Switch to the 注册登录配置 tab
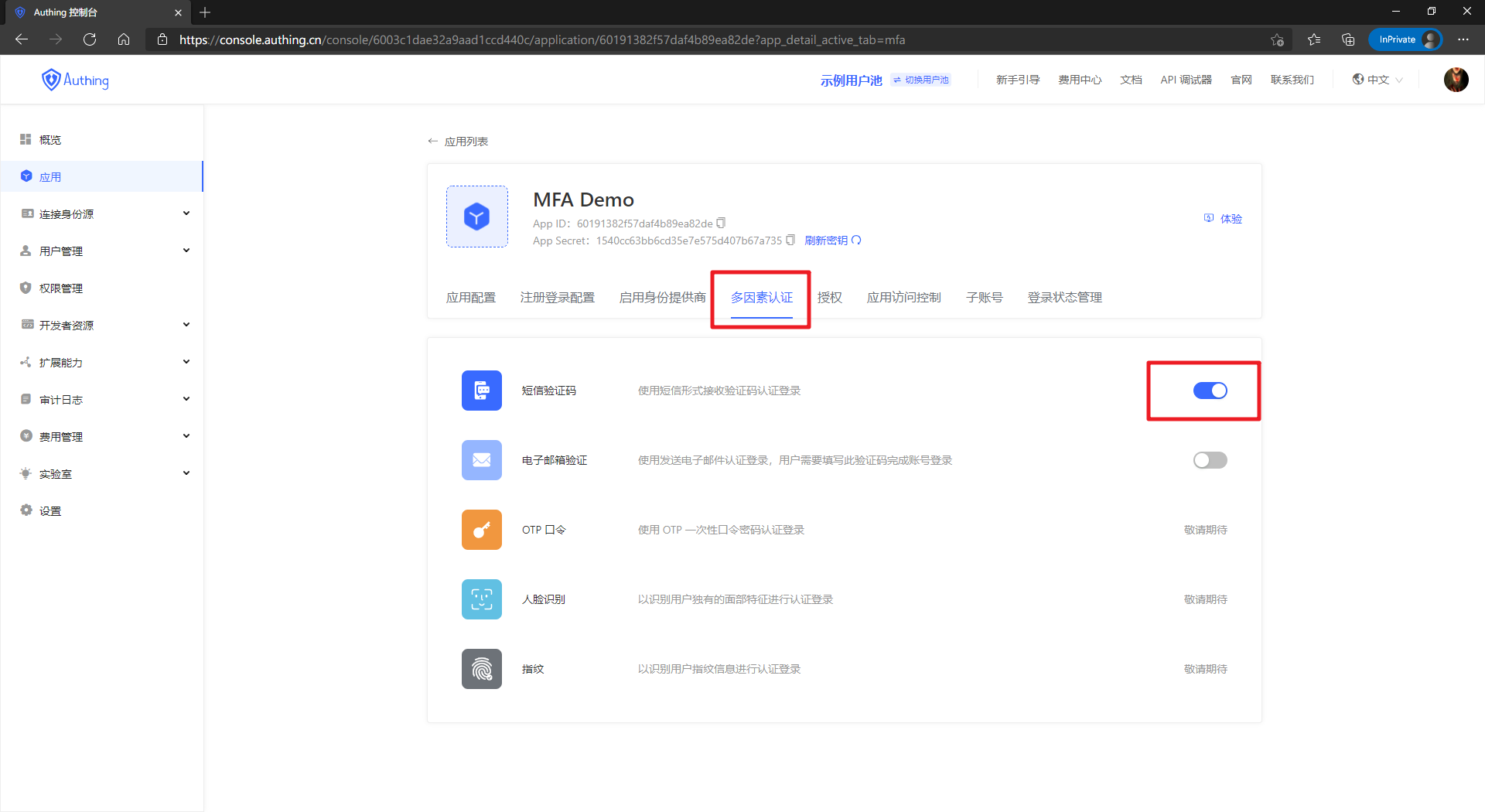Image resolution: width=1485 pixels, height=812 pixels. point(557,298)
